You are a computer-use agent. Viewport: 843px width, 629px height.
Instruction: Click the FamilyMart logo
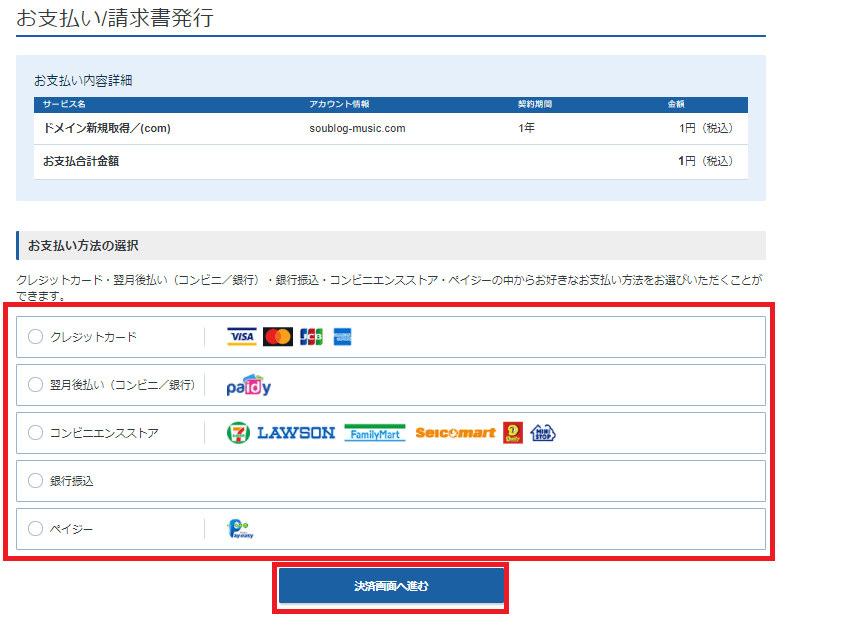[375, 433]
